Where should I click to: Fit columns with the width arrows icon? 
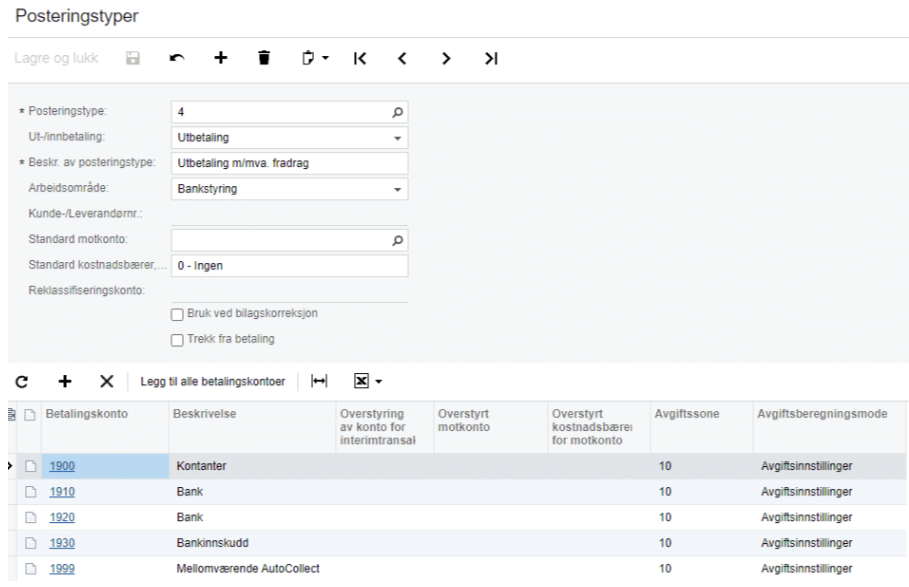tap(319, 381)
